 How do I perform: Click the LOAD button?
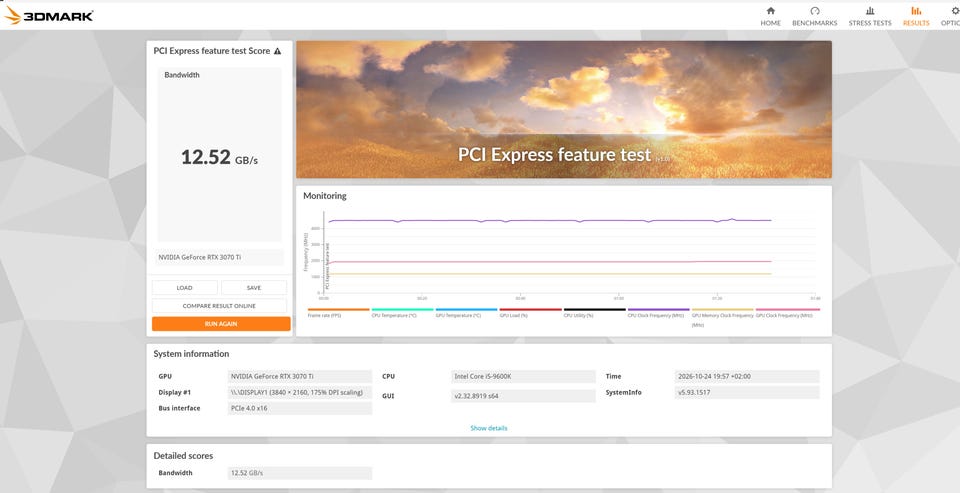[x=184, y=288]
